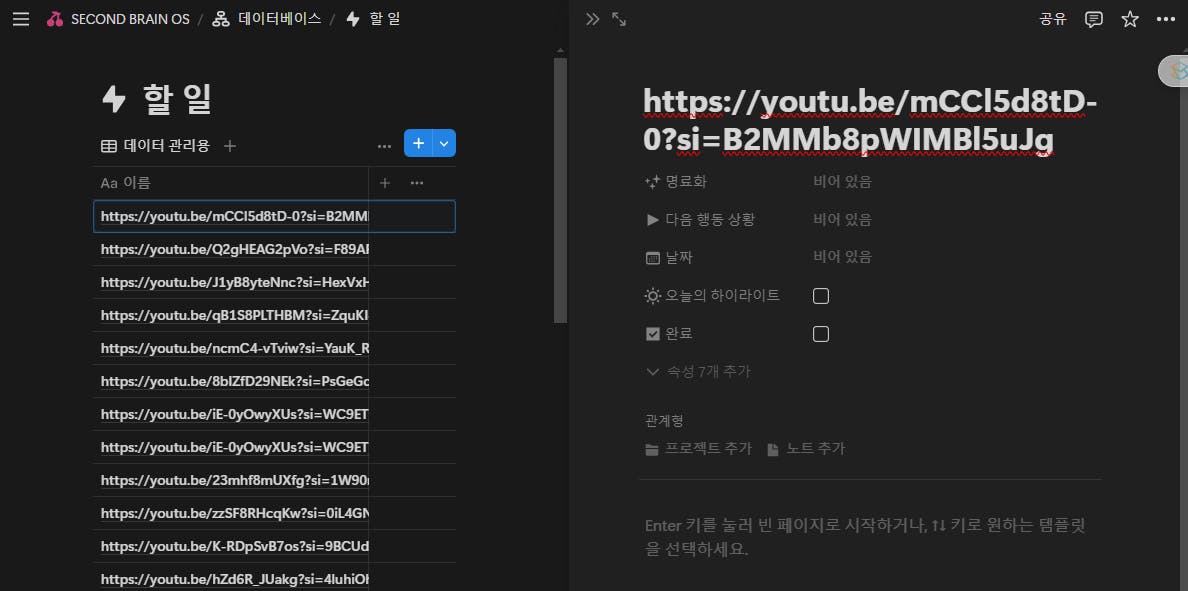The image size is (1188, 591).
Task: Click the blue plus new item button
Action: (x=418, y=143)
